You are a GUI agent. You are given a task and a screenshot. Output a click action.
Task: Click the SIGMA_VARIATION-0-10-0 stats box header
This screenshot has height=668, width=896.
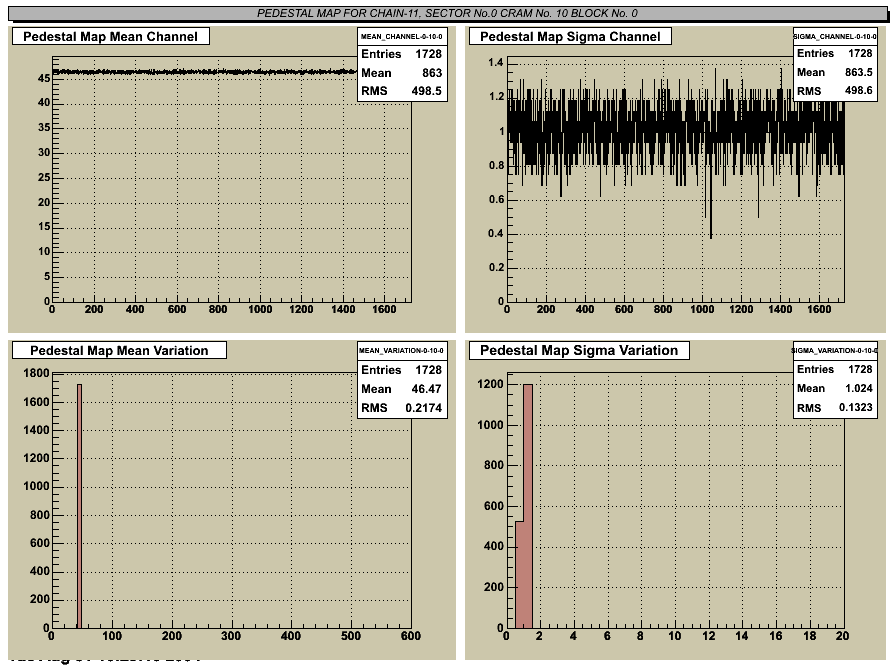pos(835,350)
